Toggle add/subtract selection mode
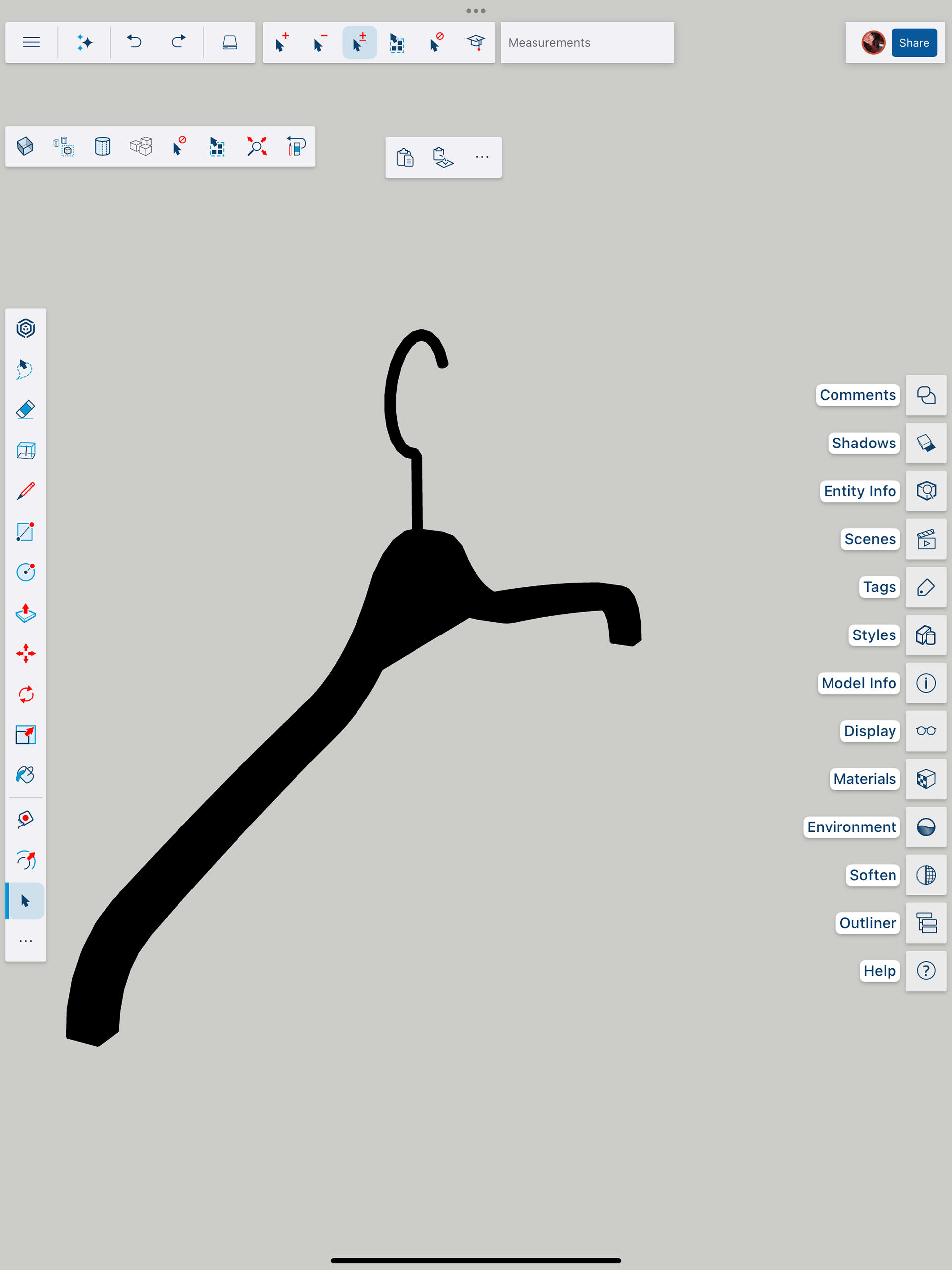Viewport: 952px width, 1270px height. [359, 43]
